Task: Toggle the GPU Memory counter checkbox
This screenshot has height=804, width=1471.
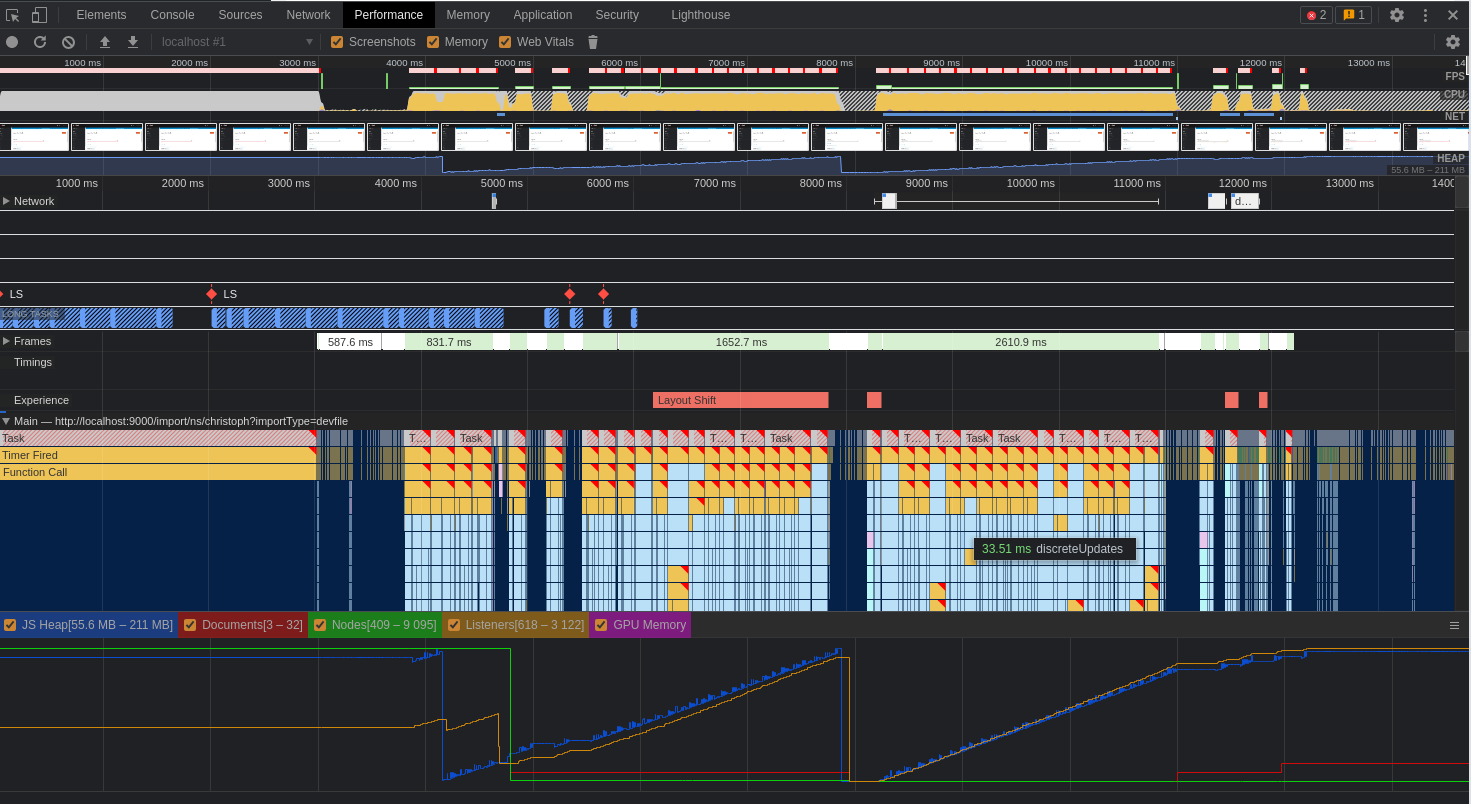Action: coord(601,625)
